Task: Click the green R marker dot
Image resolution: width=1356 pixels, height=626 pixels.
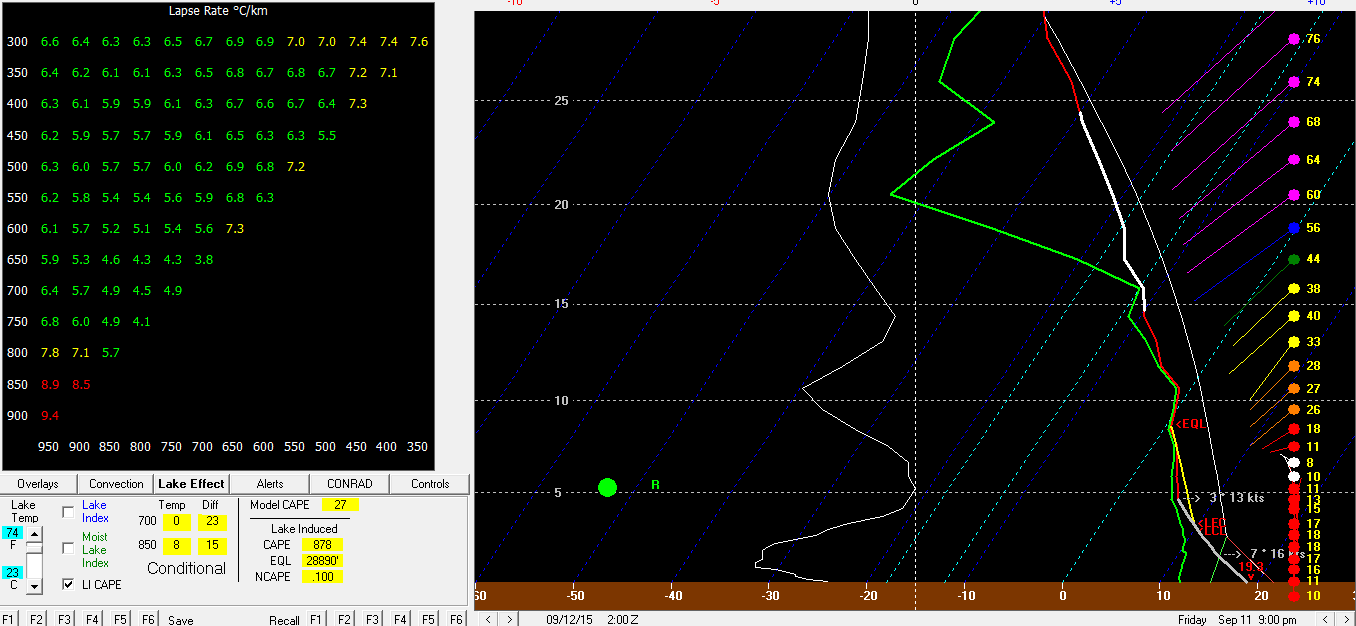Action: 607,487
